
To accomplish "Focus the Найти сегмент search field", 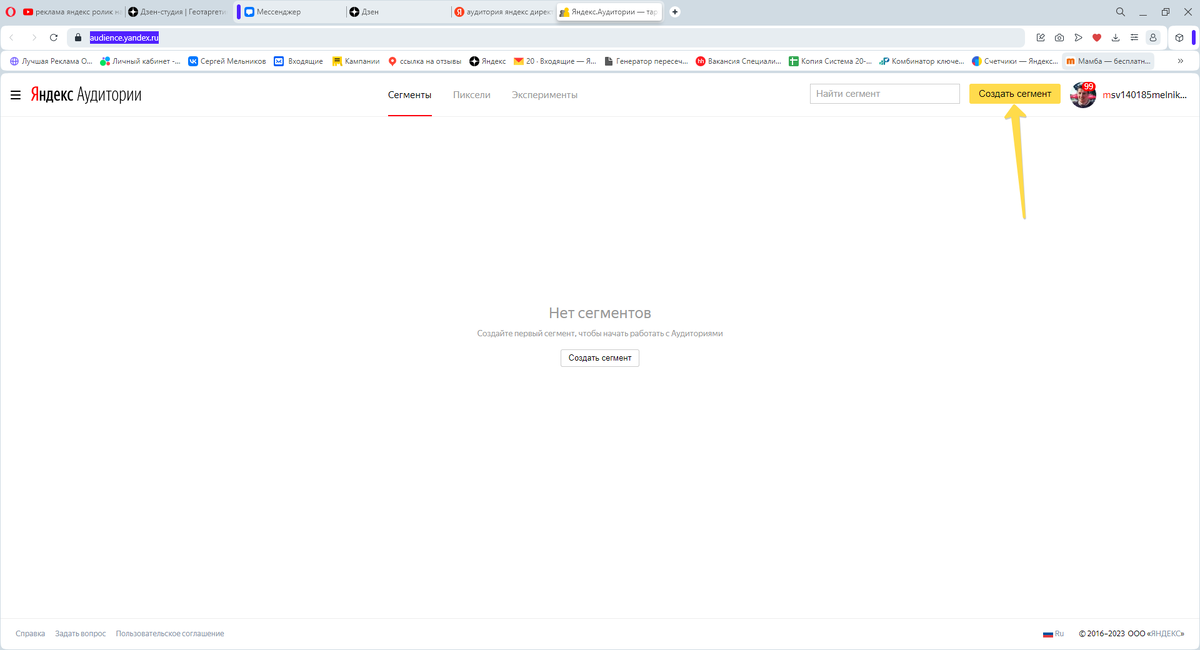I will [885, 94].
